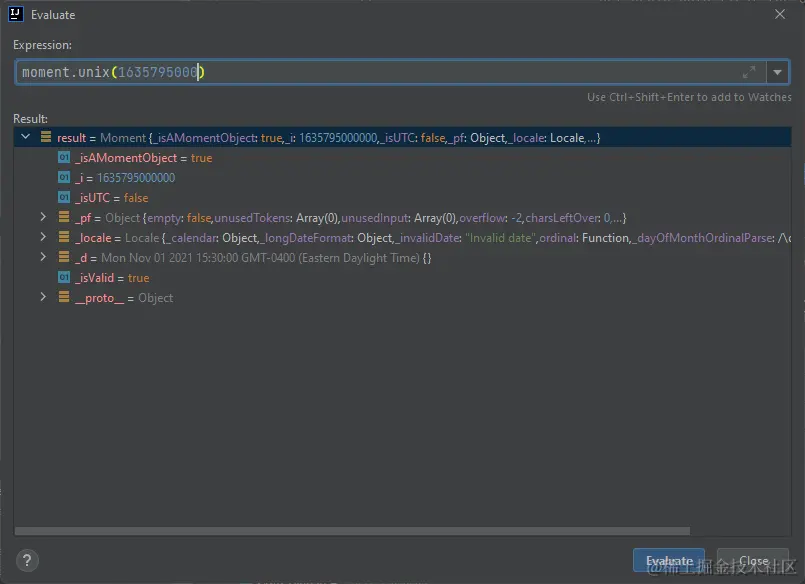Screen dimensions: 805x584
Task: Select the result = Moment row
Action: coord(402,138)
